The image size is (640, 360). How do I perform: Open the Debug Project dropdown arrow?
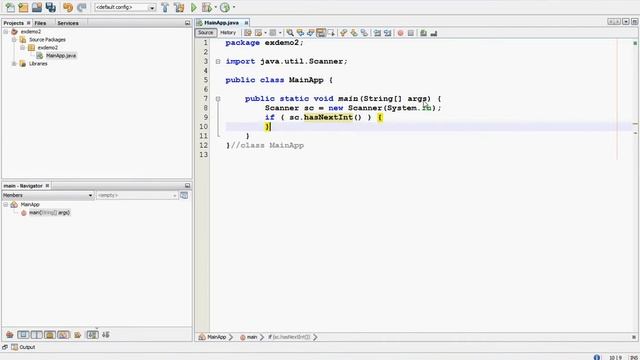(x=216, y=7)
